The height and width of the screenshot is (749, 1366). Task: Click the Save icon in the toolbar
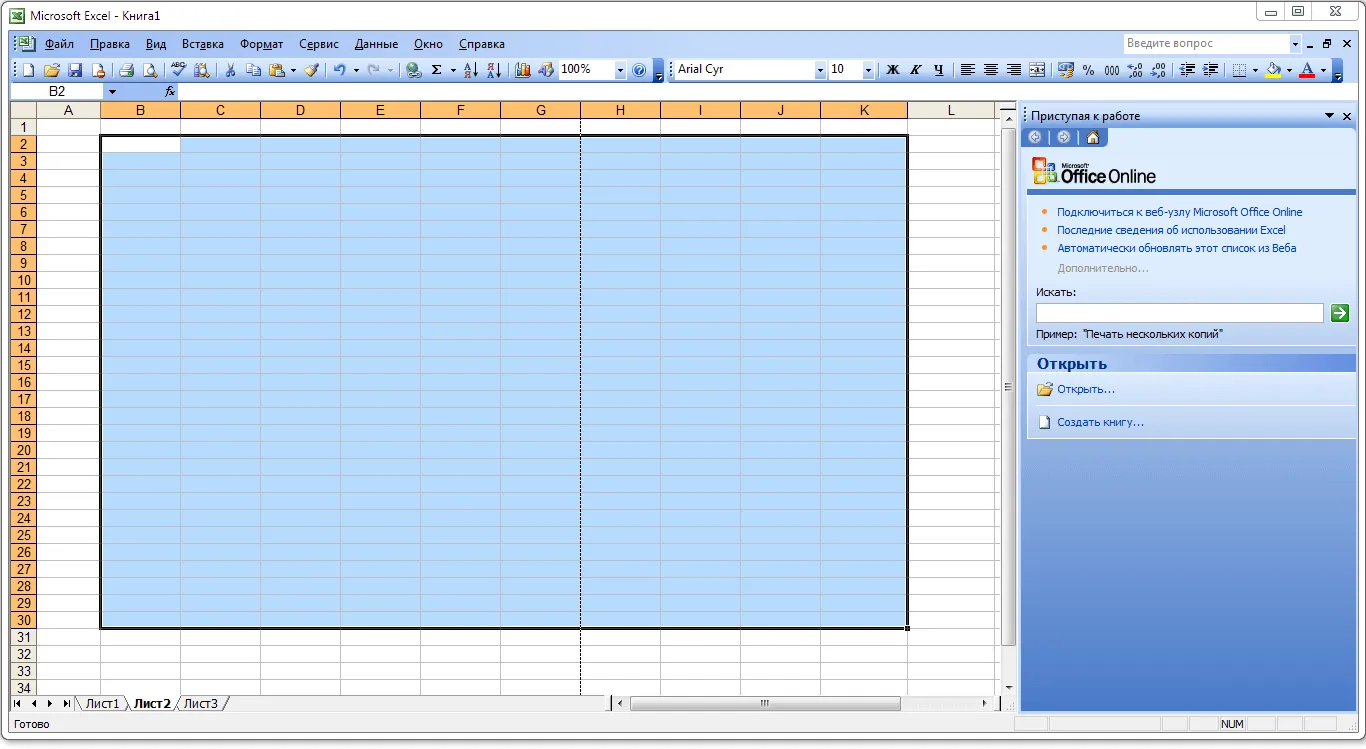[x=75, y=70]
